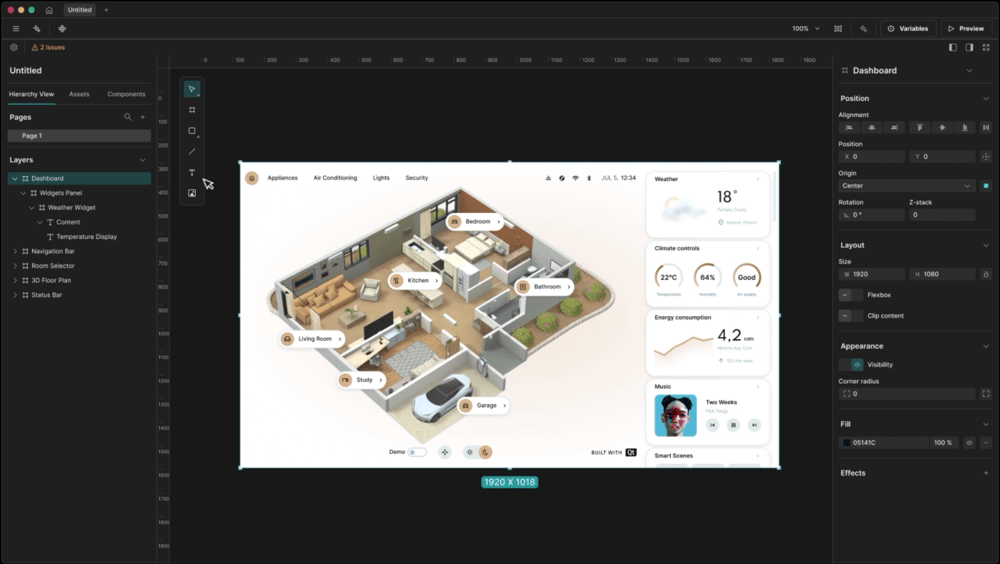
Task: Collapse the Widgets Panel layer
Action: pyautogui.click(x=23, y=193)
